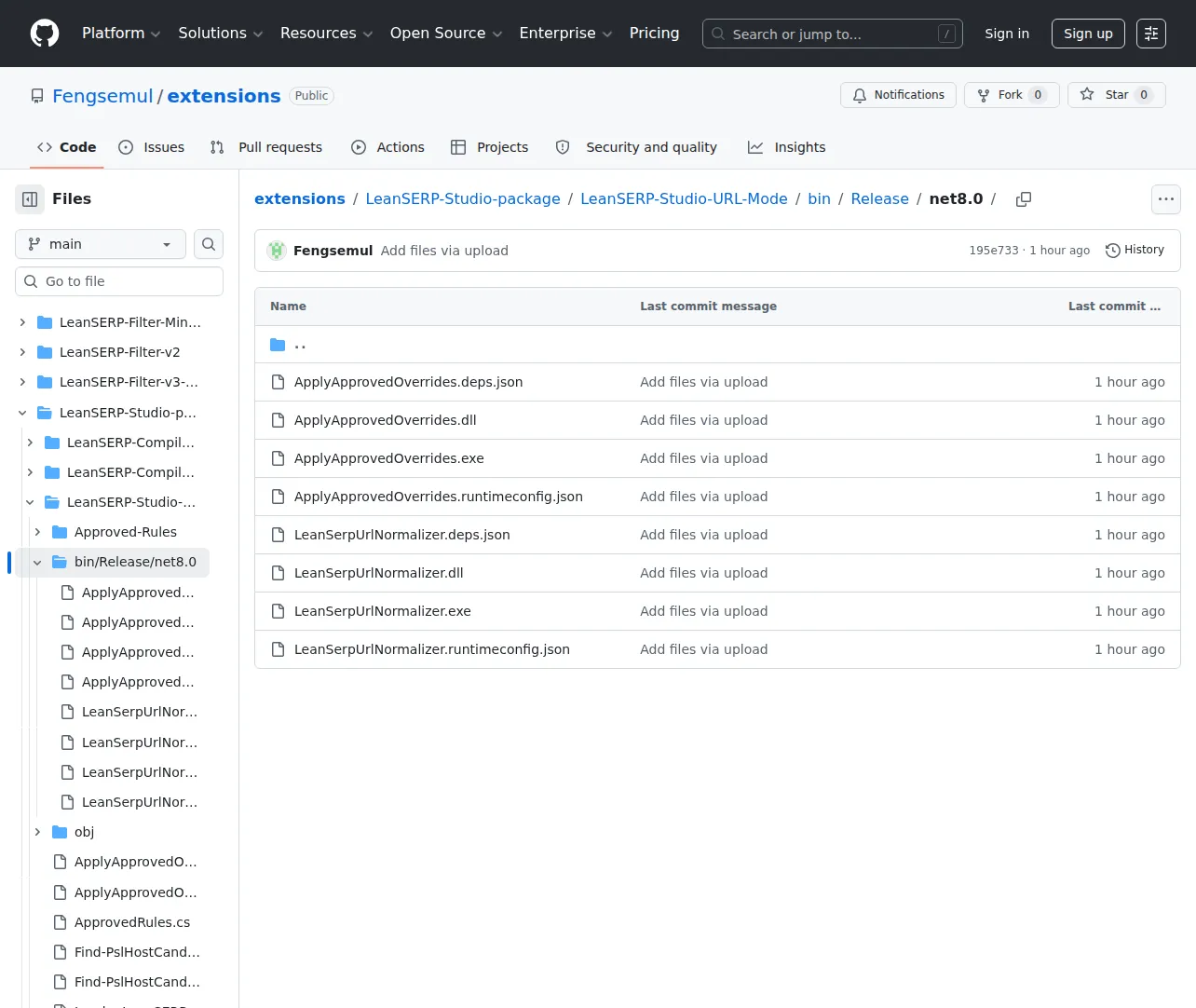Open the Pricing link
This screenshot has height=1008, width=1196.
[x=654, y=34]
